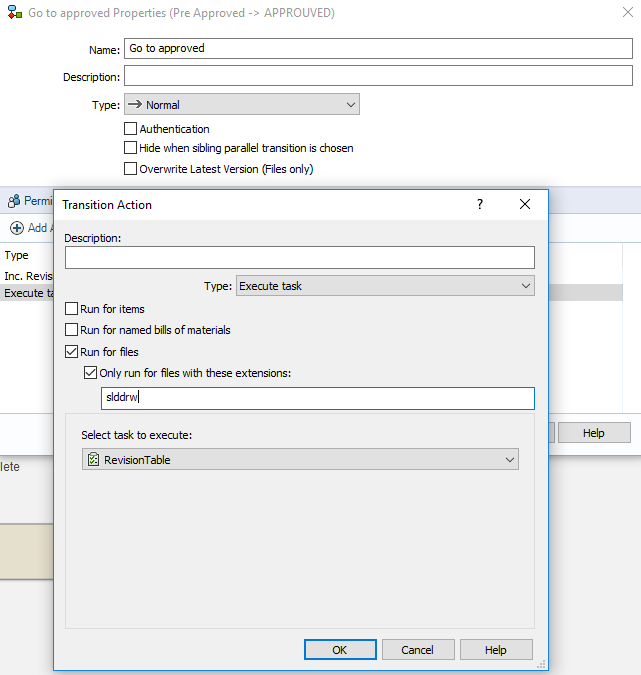Viewport: 641px width, 675px height.
Task: Click the Add Action plus icon
Action: [16, 228]
